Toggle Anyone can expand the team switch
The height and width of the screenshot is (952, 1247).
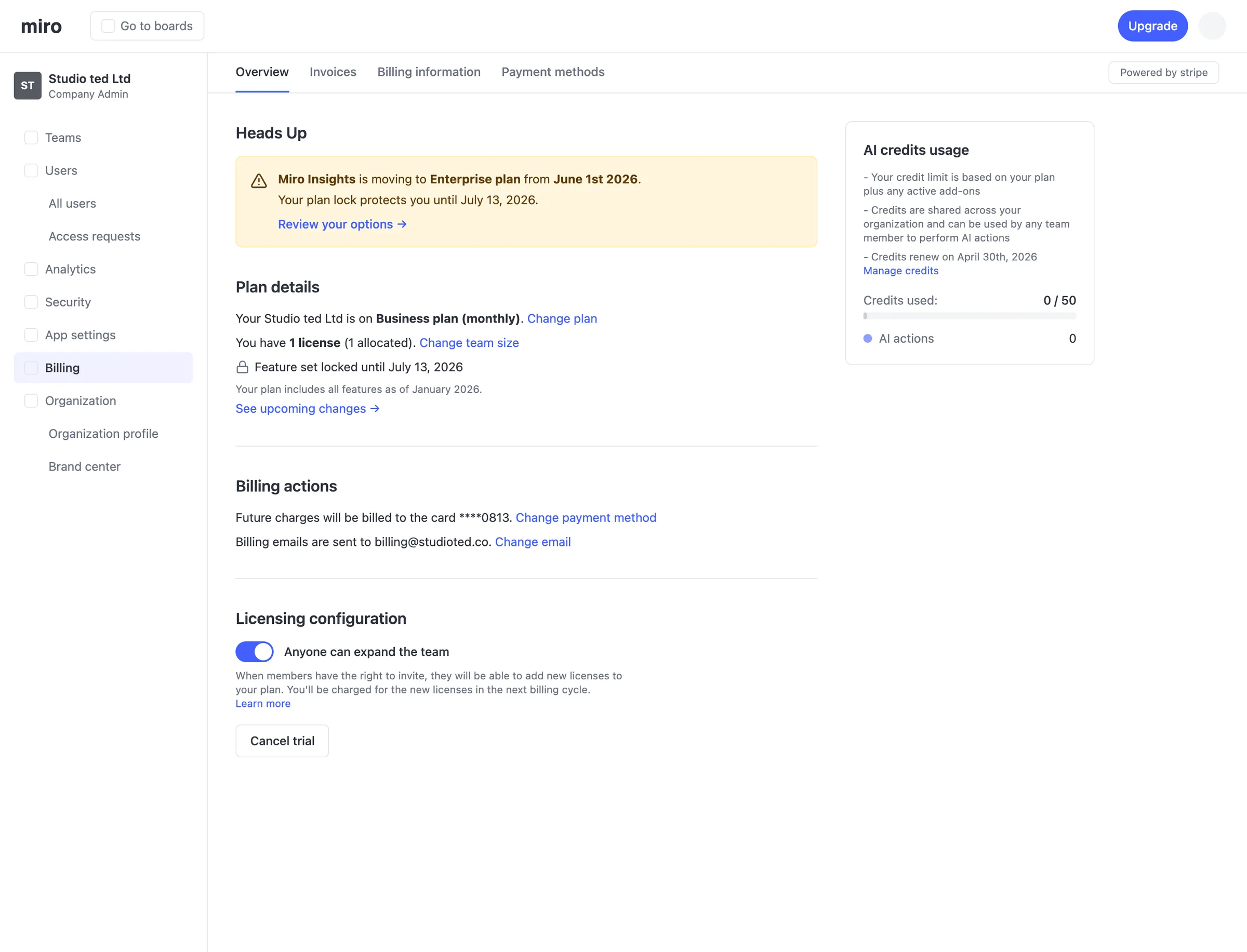(x=255, y=652)
